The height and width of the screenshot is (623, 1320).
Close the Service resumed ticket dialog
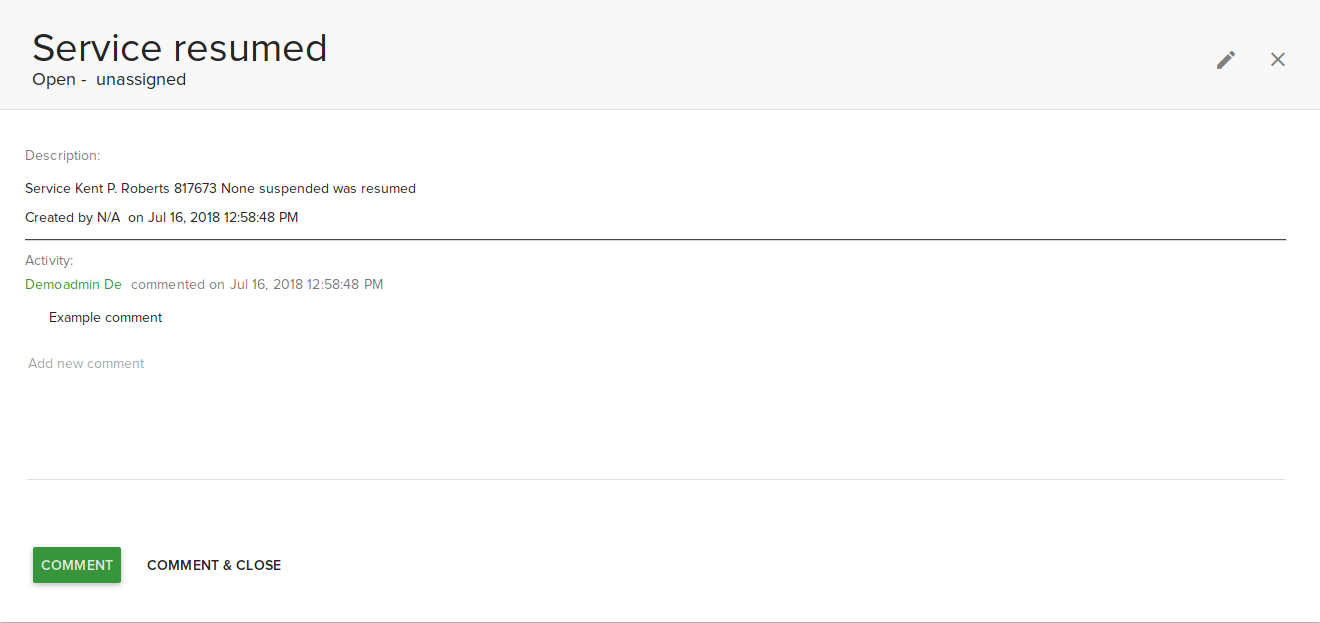pyautogui.click(x=1277, y=60)
